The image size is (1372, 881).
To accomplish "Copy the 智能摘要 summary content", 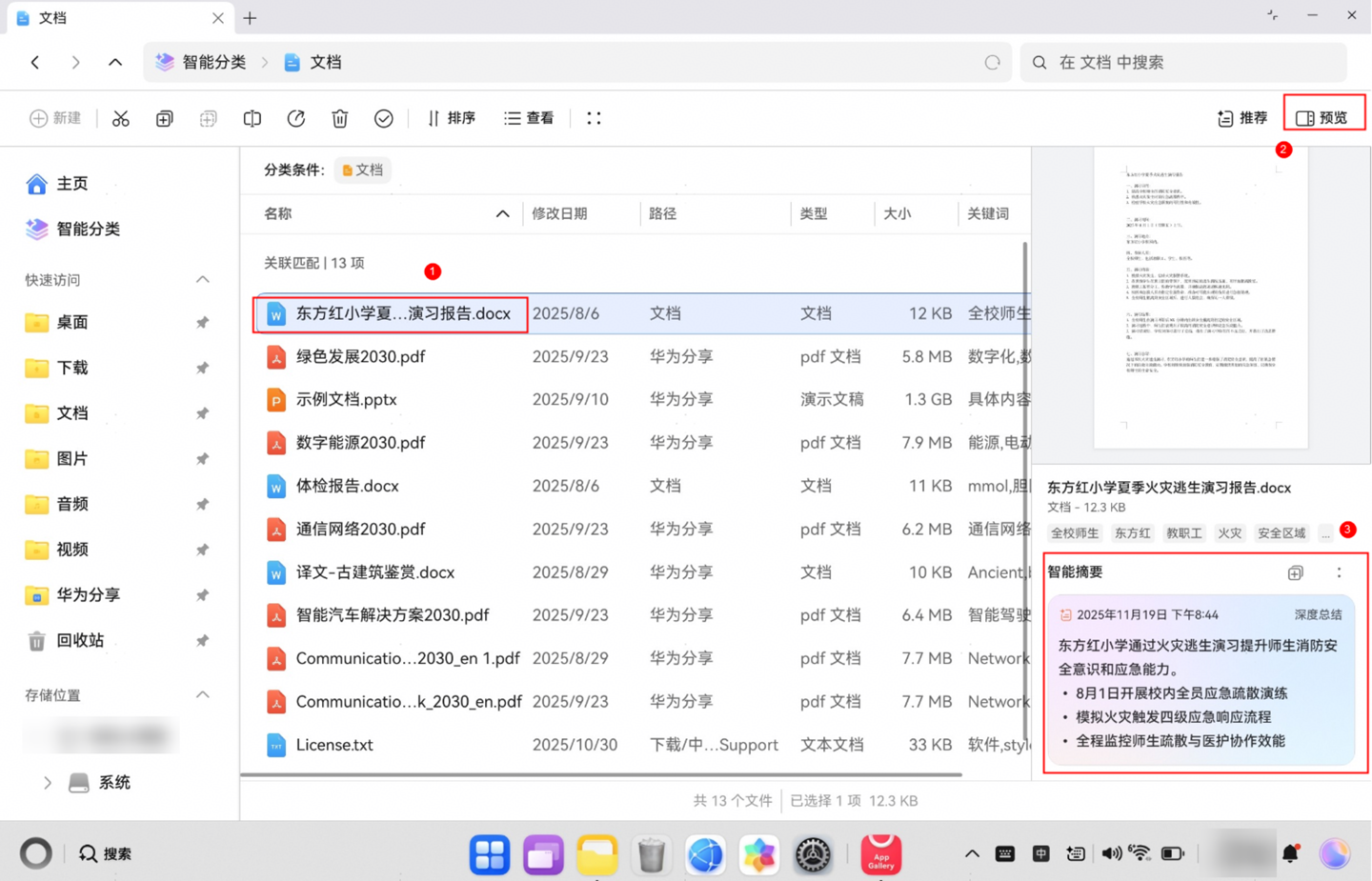I will [1295, 572].
